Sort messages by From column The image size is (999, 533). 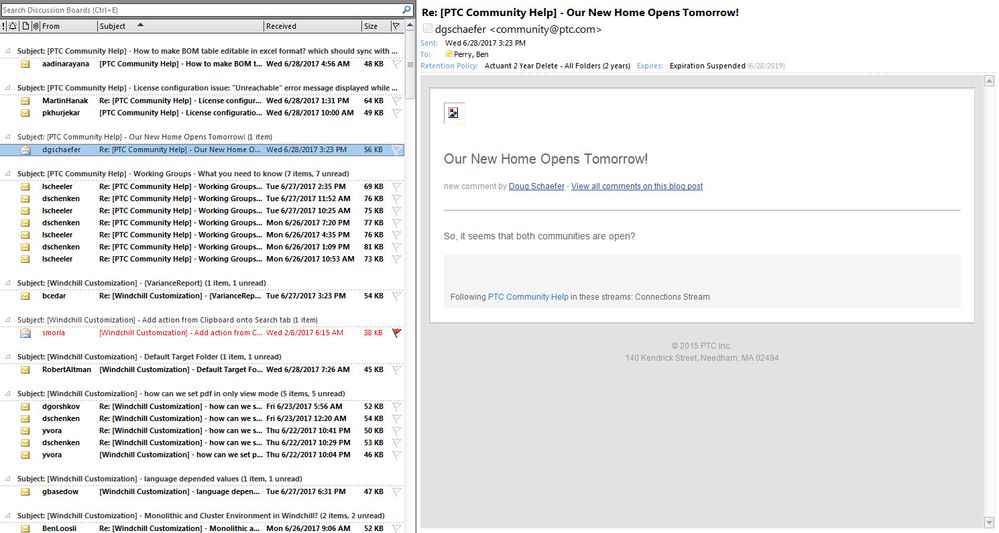coord(69,26)
